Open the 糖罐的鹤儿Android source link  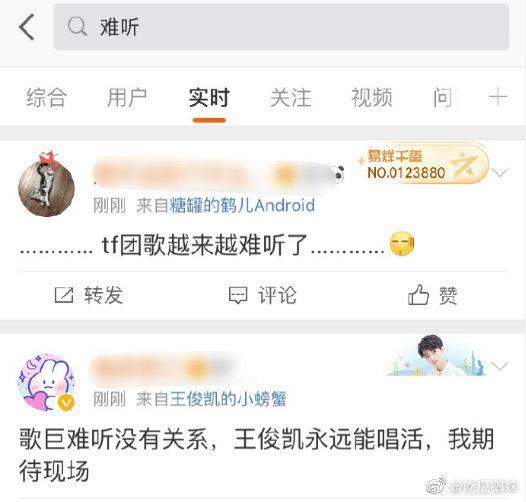(242, 205)
